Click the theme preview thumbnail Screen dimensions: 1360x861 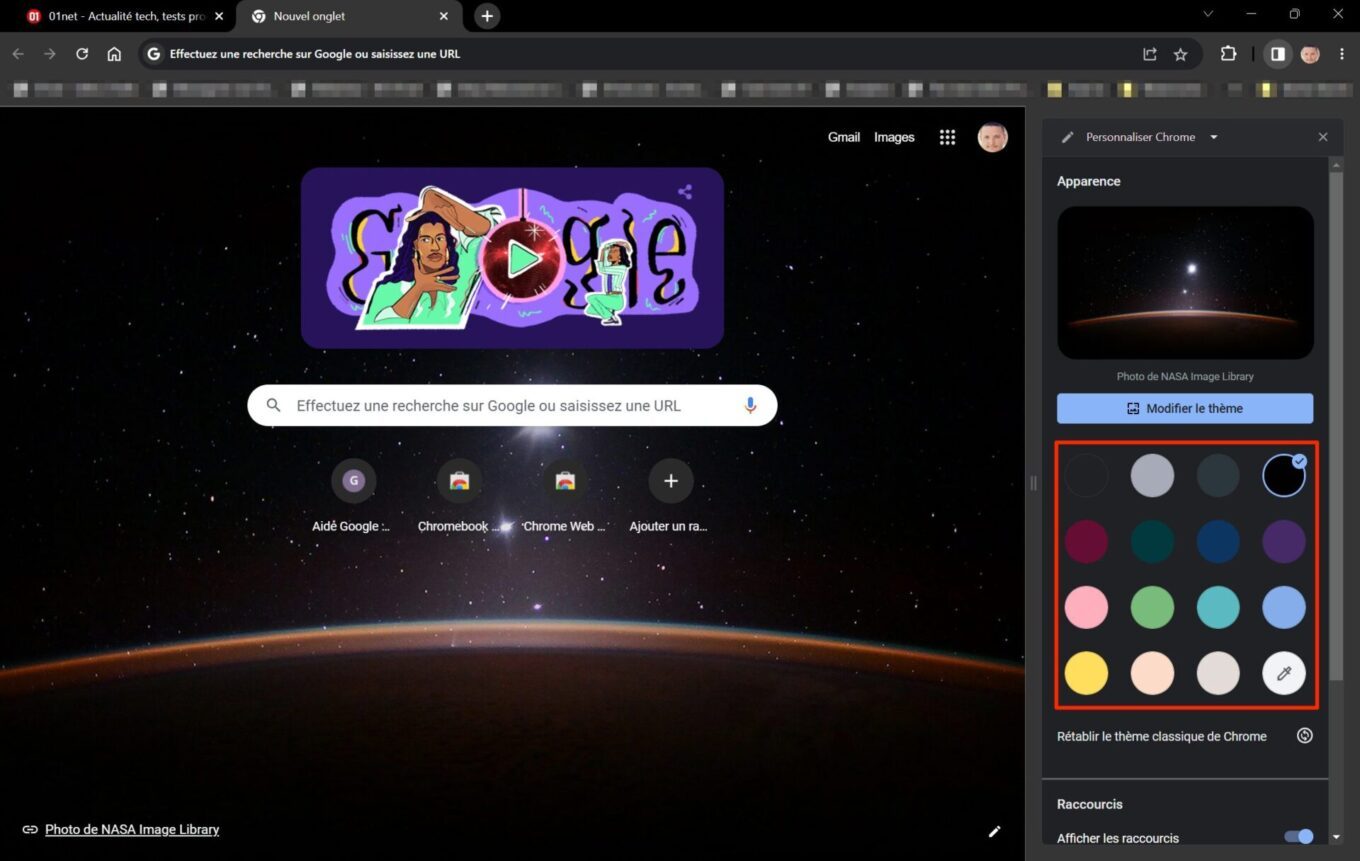(1185, 283)
